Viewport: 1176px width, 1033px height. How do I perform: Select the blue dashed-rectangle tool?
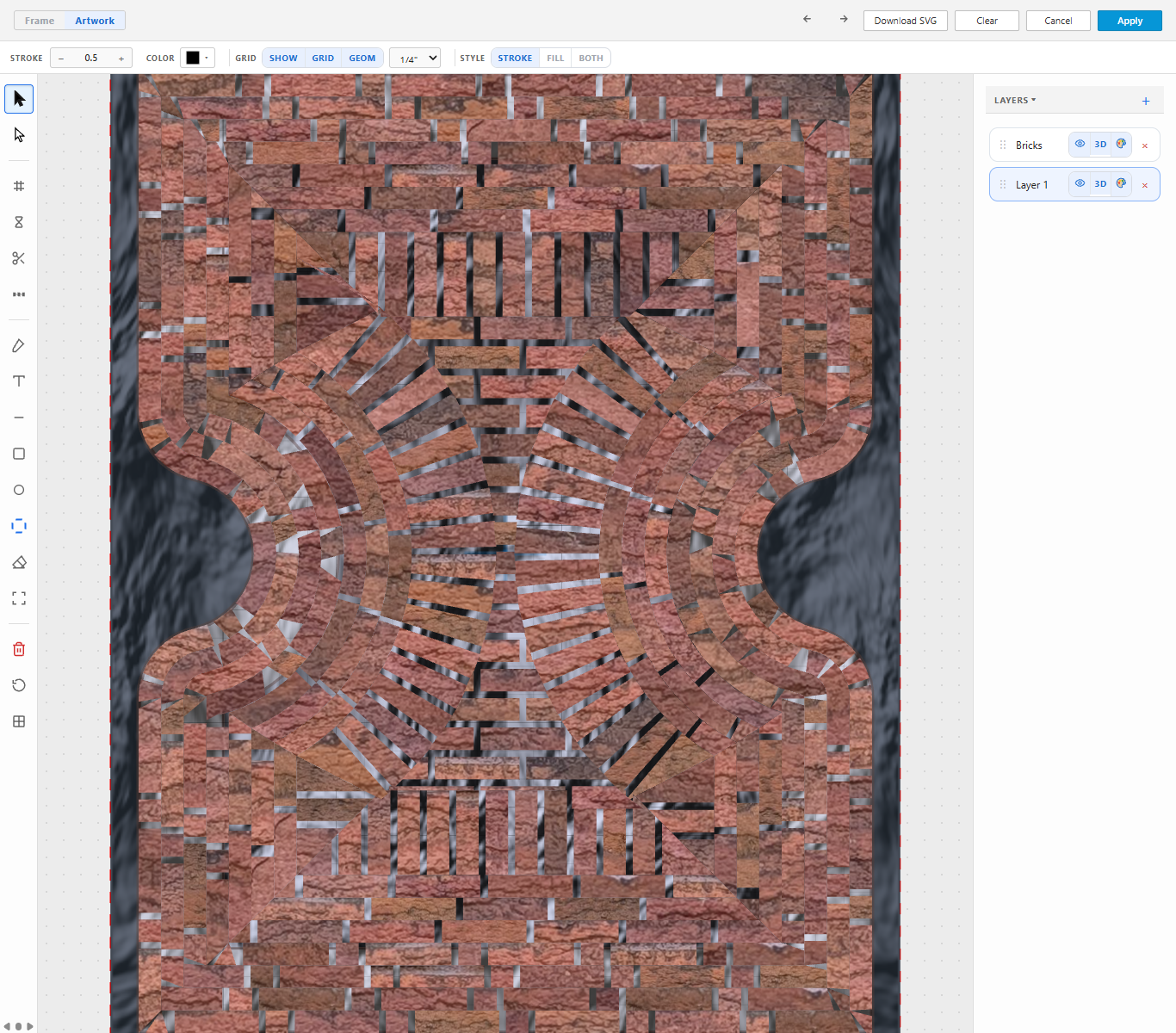(x=19, y=526)
